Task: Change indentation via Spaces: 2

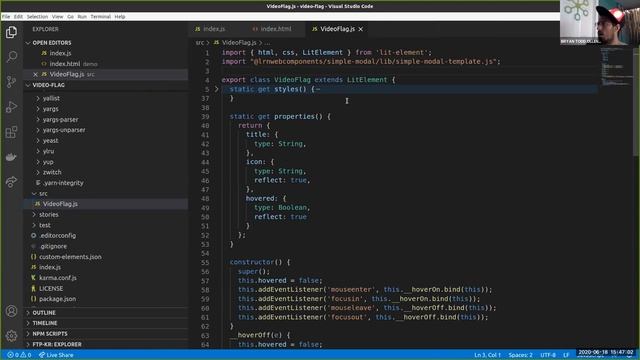Action: (x=520, y=355)
